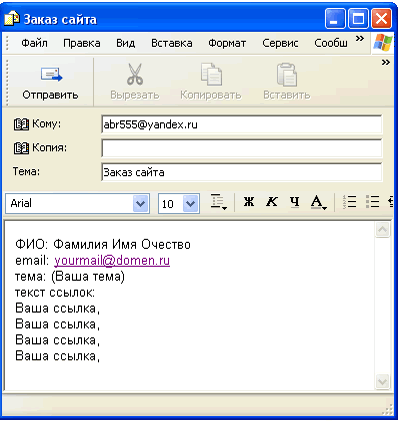Click the Вырезать scissors icon
The height and width of the screenshot is (421, 398).
tap(135, 75)
